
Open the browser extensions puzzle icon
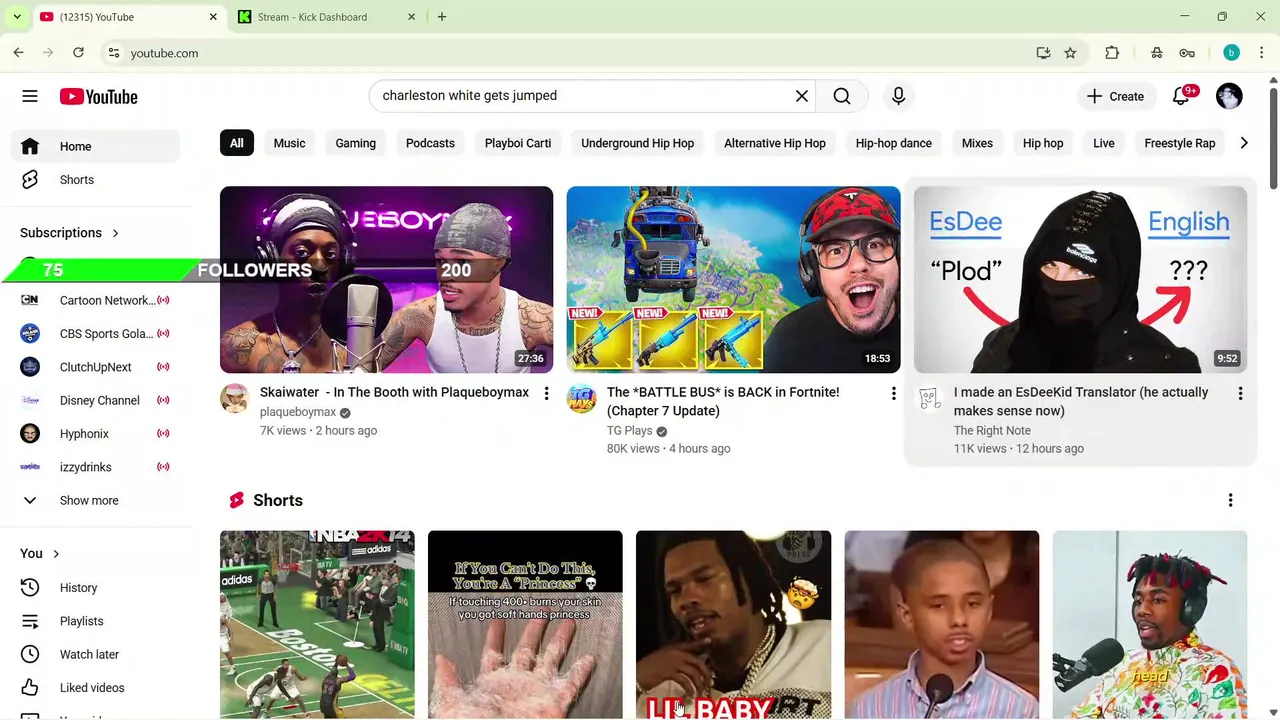point(1112,53)
